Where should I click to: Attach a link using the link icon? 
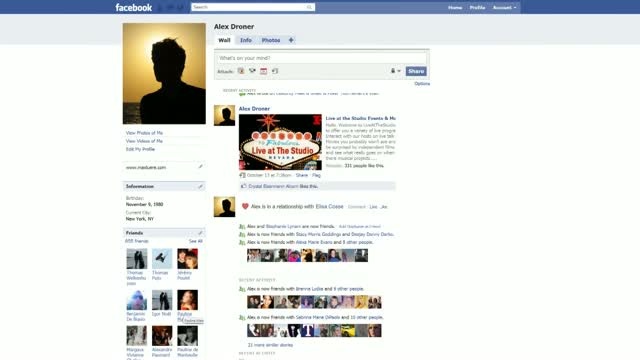point(275,71)
